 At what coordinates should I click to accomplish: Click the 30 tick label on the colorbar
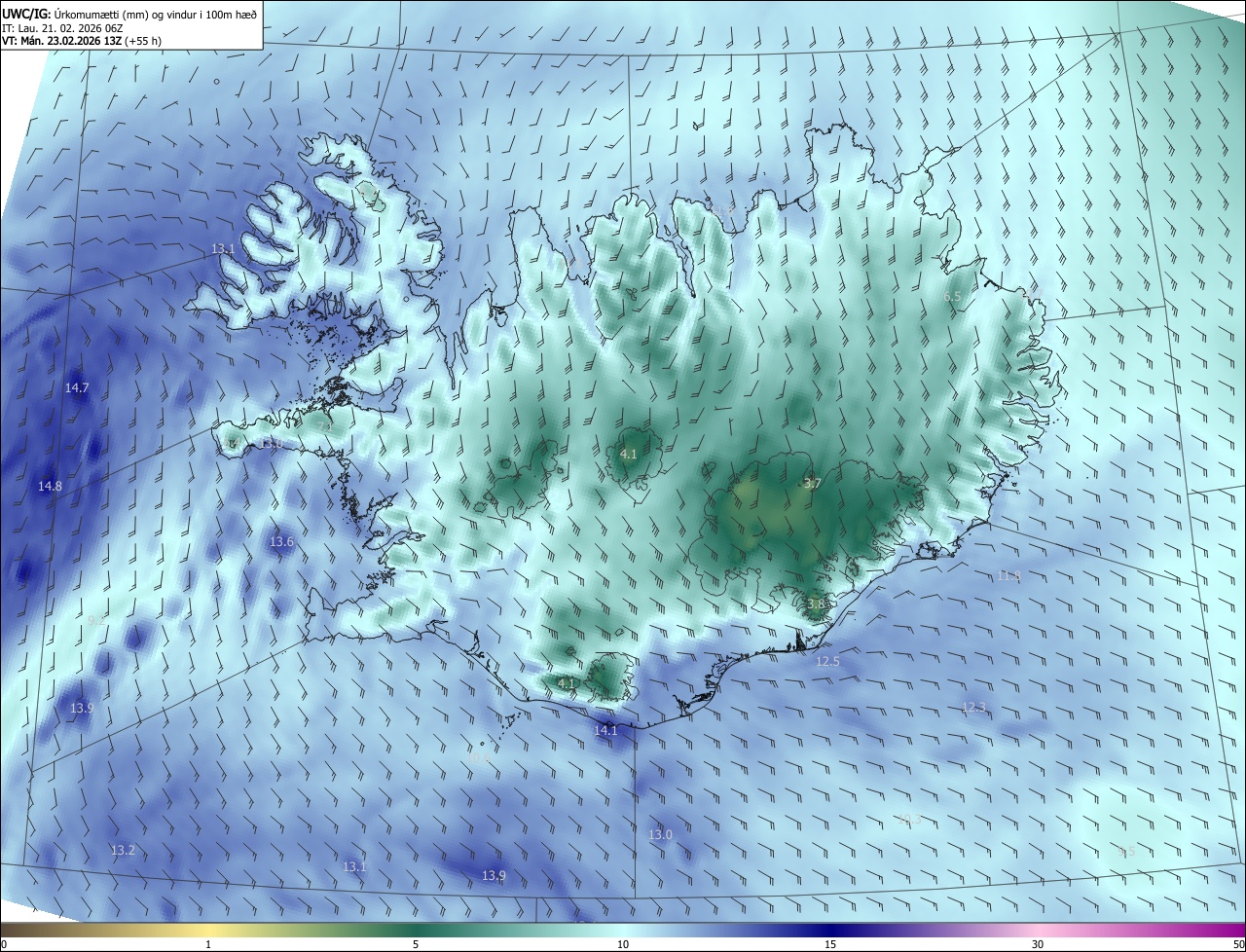coord(1038,944)
